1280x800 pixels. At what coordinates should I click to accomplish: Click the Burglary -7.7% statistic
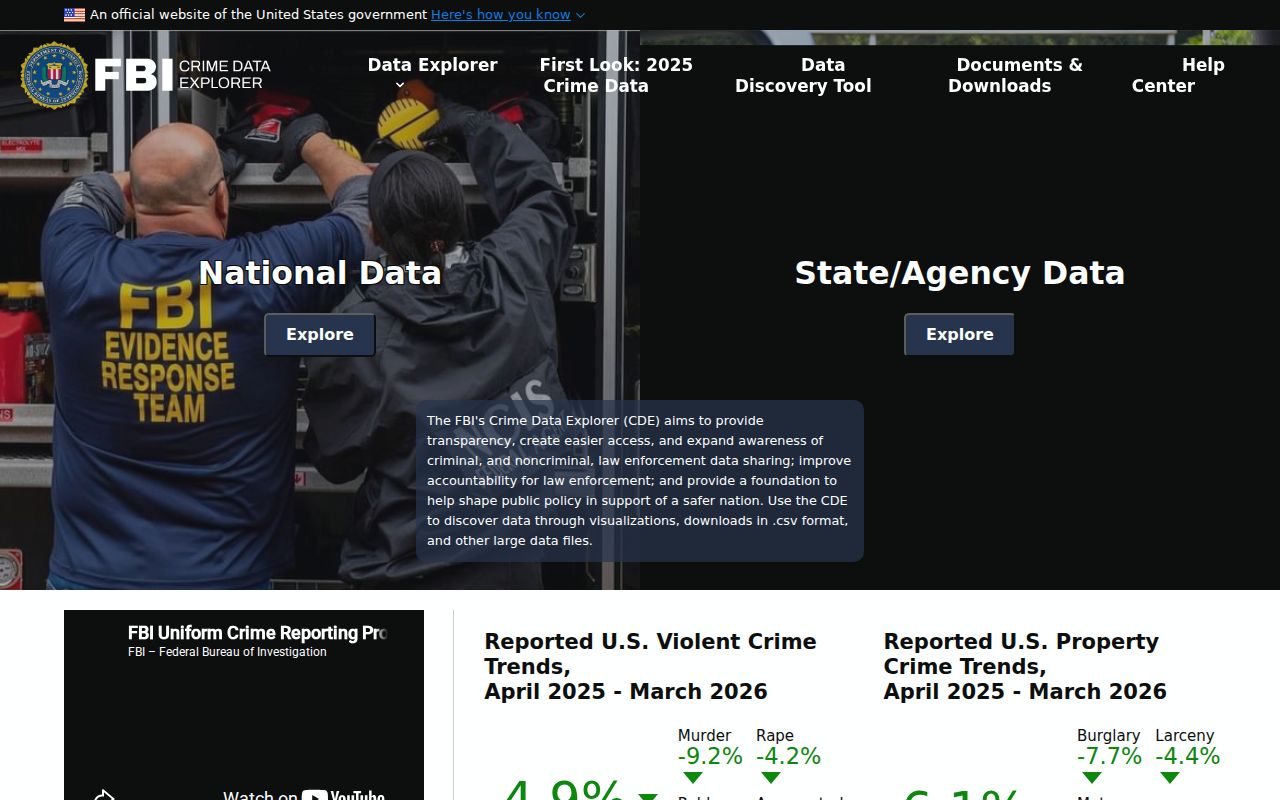(1109, 747)
